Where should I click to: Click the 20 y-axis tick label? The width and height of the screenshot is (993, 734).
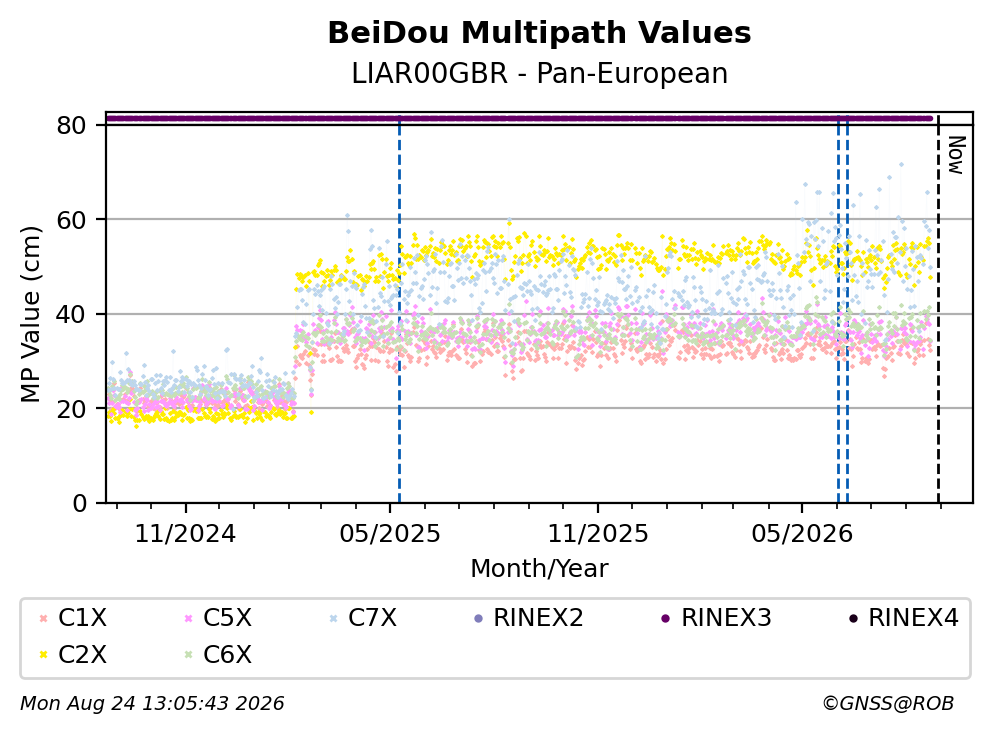pyautogui.click(x=71, y=408)
